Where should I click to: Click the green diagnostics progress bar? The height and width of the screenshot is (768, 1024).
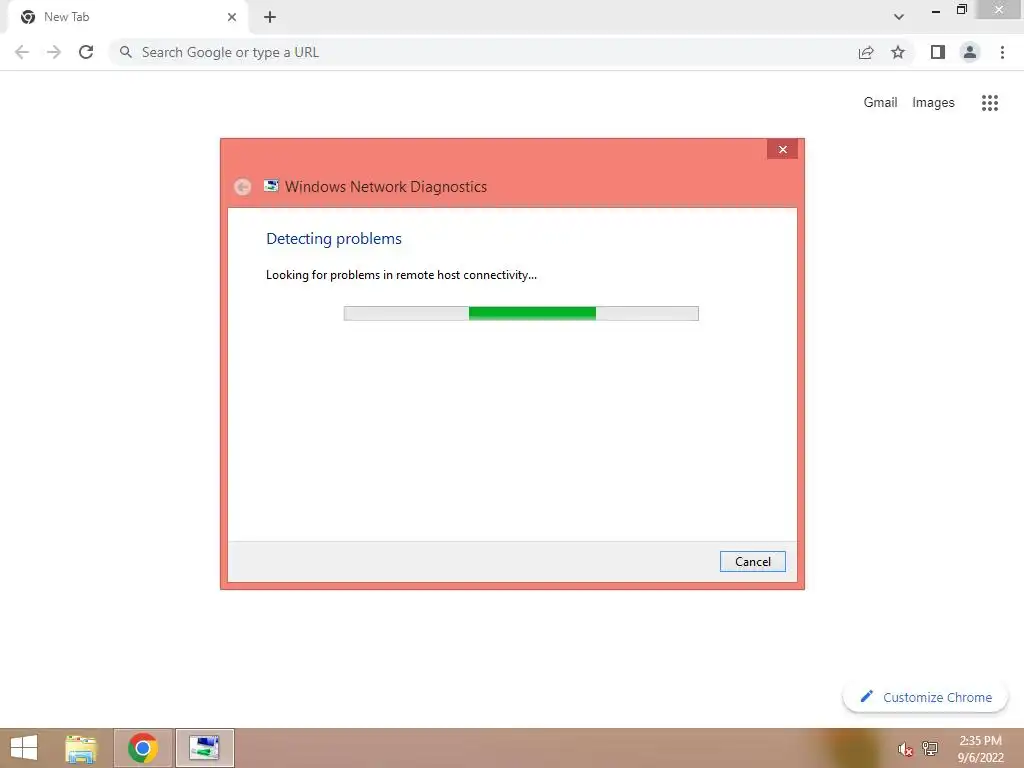521,313
